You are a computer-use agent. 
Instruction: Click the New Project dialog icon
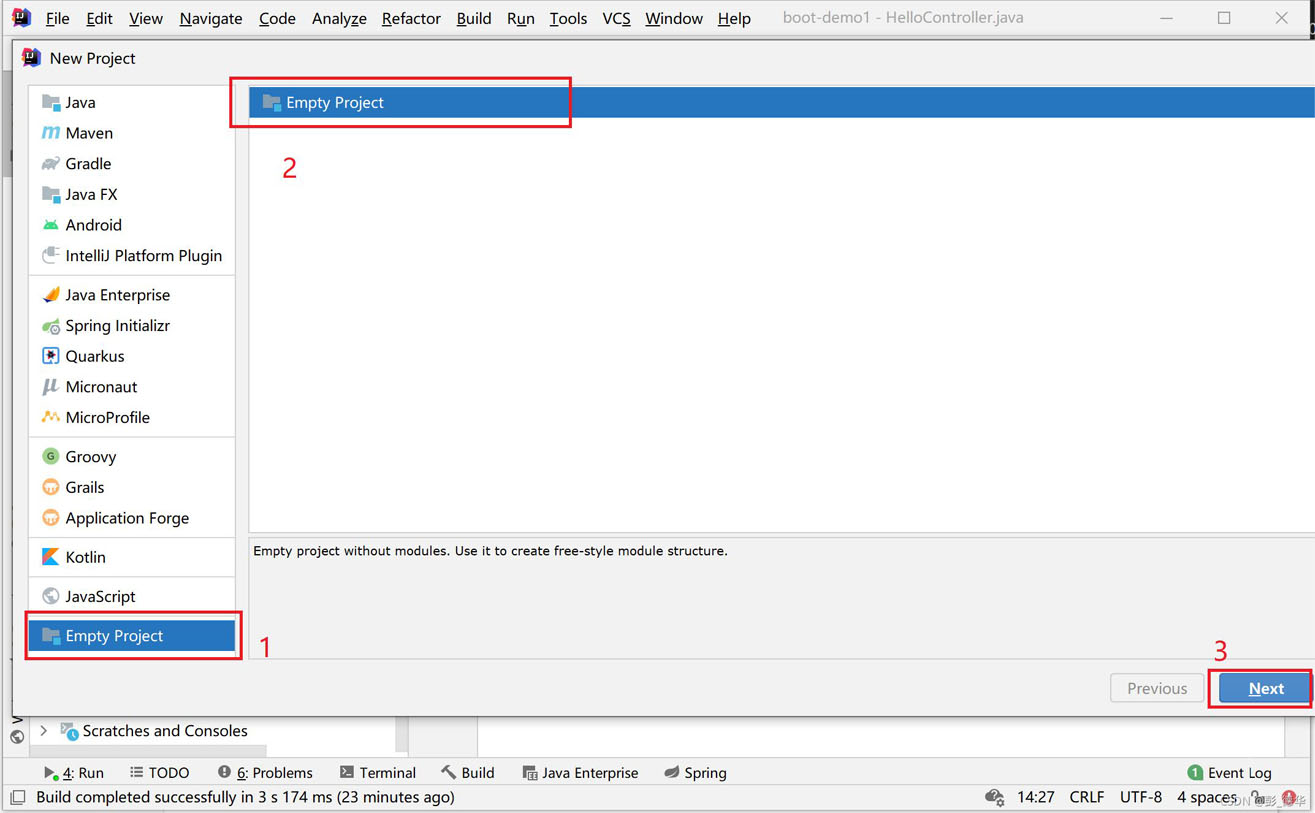coord(32,58)
